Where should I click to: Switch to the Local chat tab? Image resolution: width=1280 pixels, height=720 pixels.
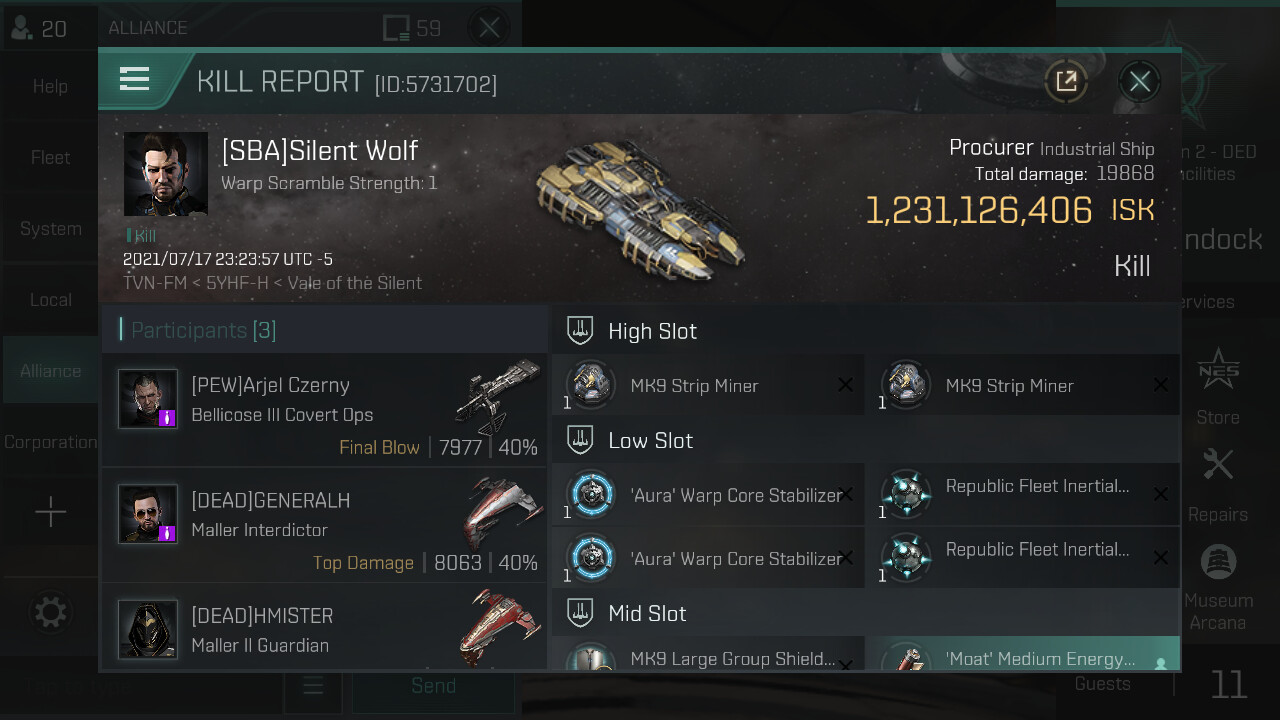[50, 299]
